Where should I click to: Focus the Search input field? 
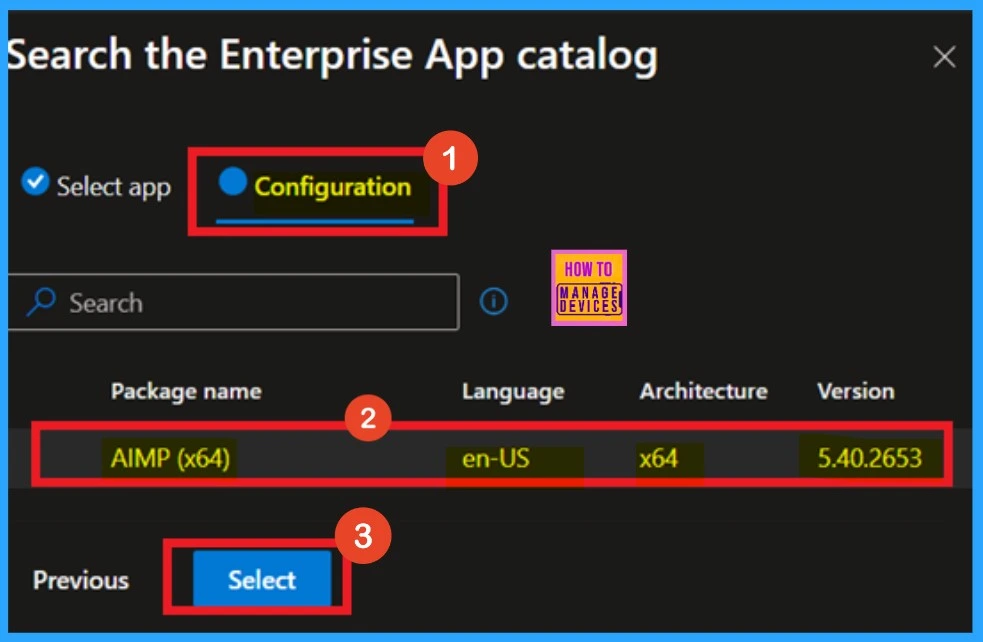pyautogui.click(x=233, y=302)
